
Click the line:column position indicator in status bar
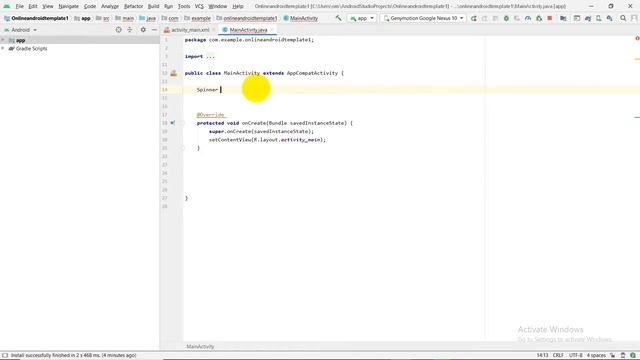542,355
